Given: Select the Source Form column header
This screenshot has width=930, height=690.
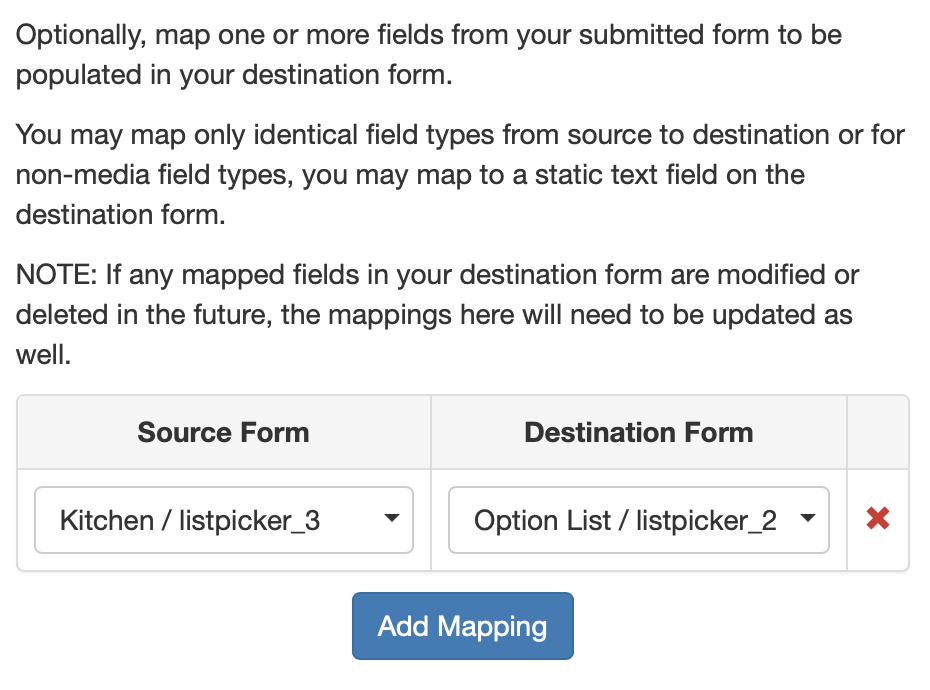Looking at the screenshot, I should [223, 433].
